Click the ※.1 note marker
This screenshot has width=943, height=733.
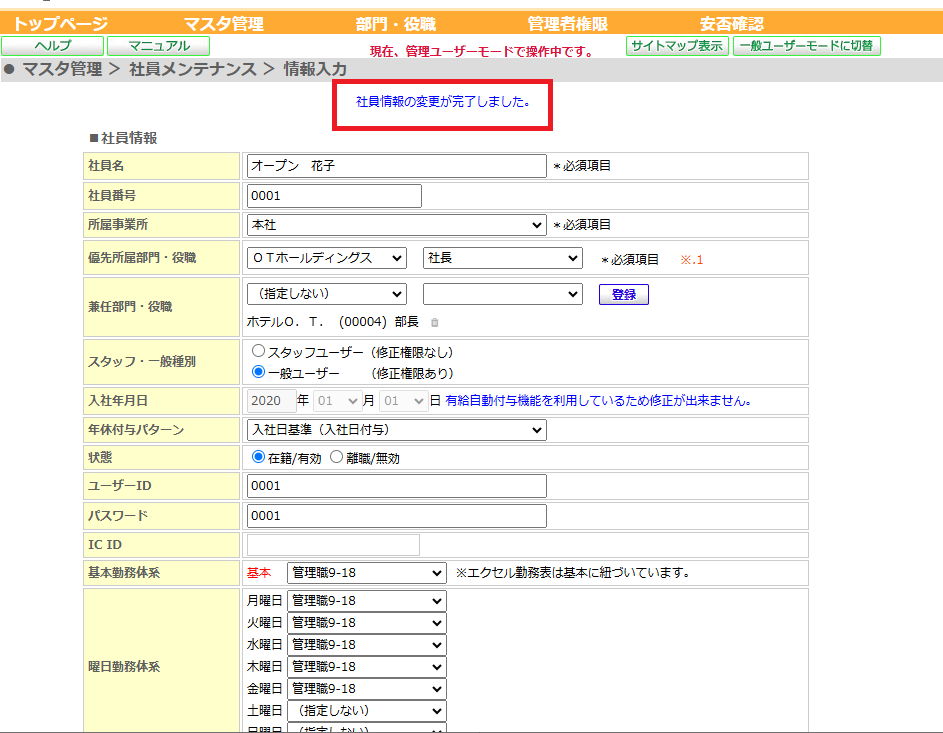pos(691,260)
